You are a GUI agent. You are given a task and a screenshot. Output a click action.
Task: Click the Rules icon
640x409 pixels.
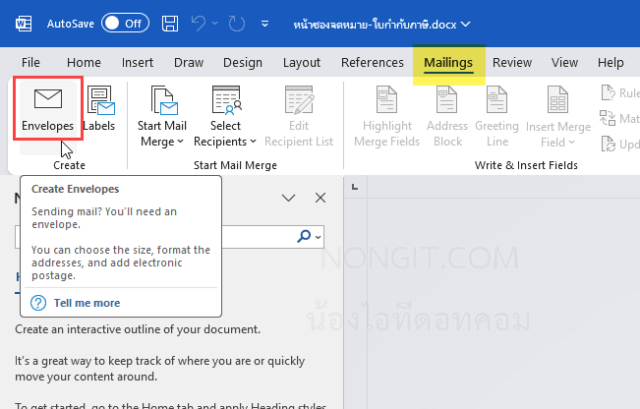click(608, 93)
